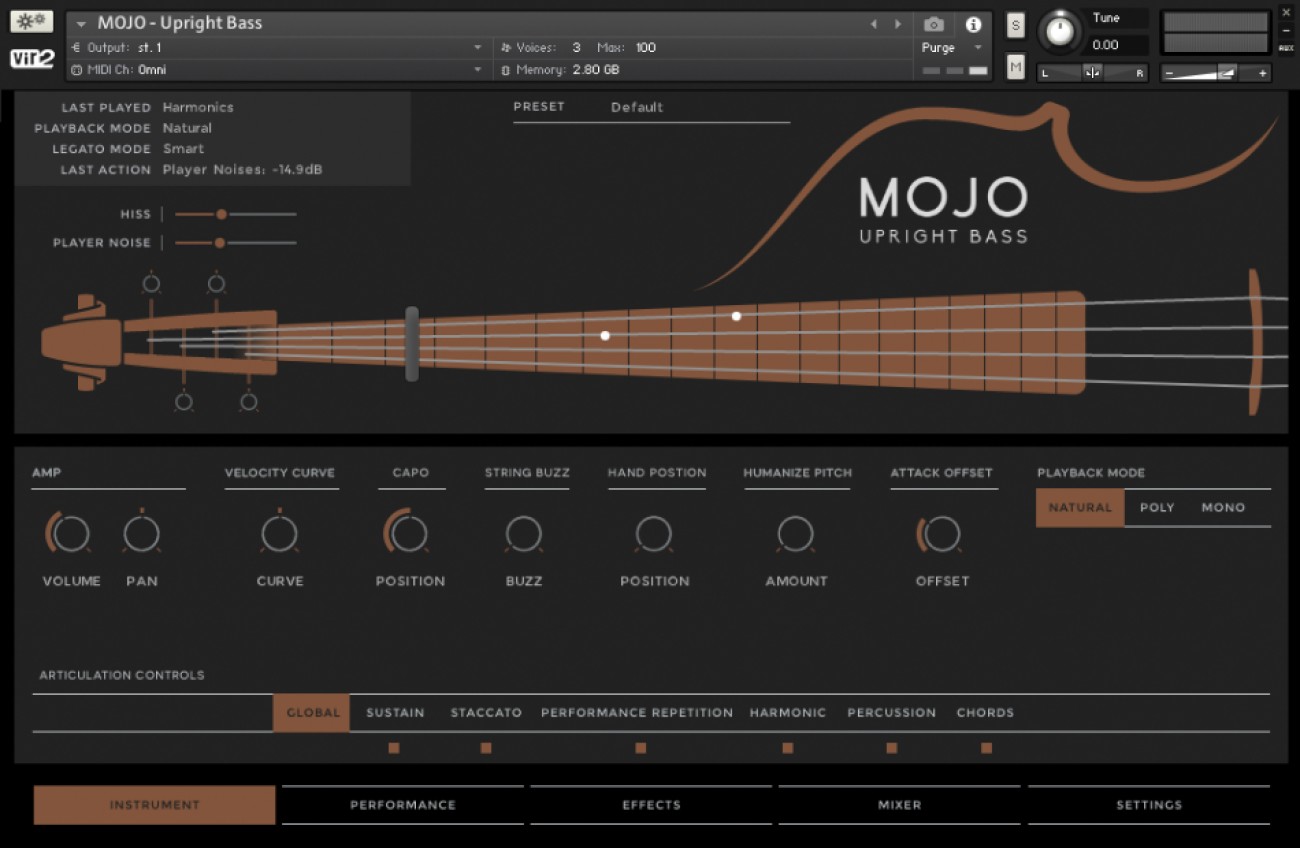Go to next instrument with the right arrow icon
1300x848 pixels.
(897, 23)
